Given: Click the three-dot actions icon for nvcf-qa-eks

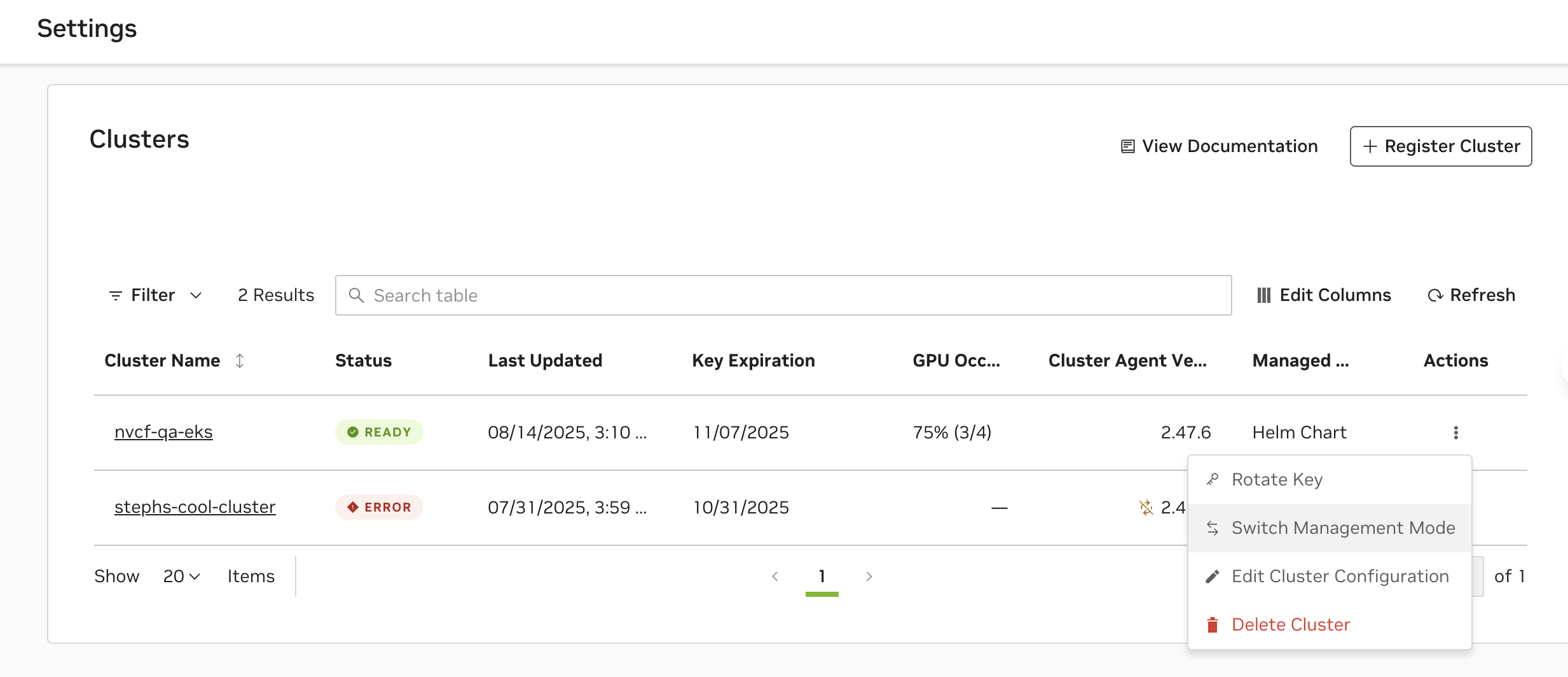Looking at the screenshot, I should click(1455, 433).
